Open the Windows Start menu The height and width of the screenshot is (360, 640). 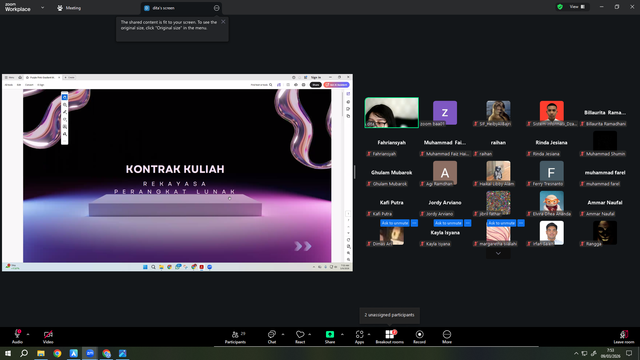tap(8, 353)
